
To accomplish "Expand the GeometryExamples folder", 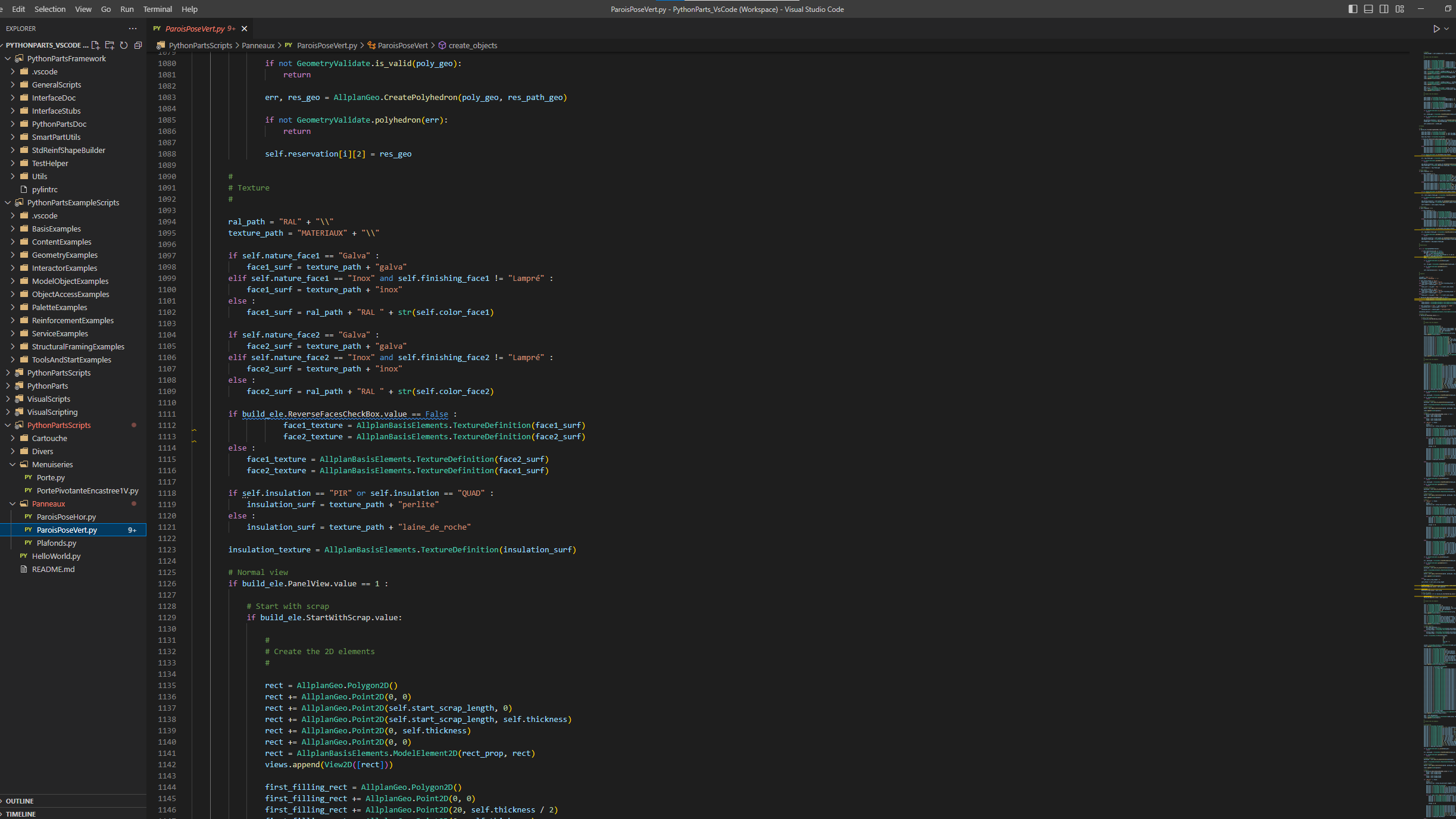I will click(x=64, y=255).
